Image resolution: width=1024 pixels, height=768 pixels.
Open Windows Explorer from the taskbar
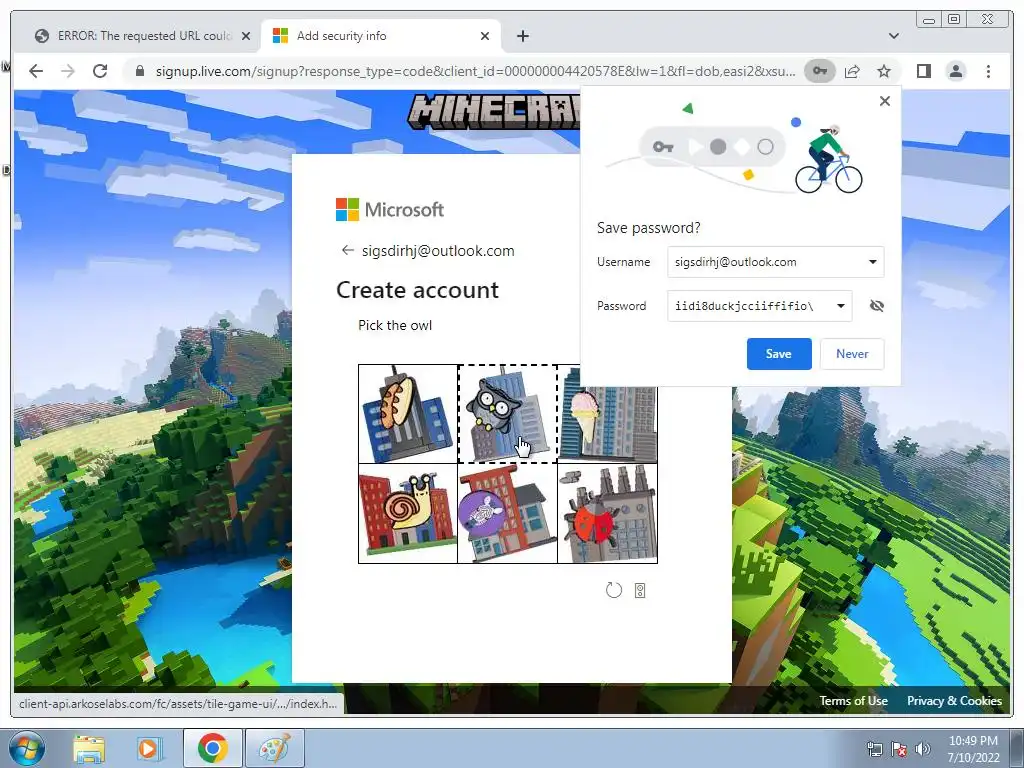point(89,749)
